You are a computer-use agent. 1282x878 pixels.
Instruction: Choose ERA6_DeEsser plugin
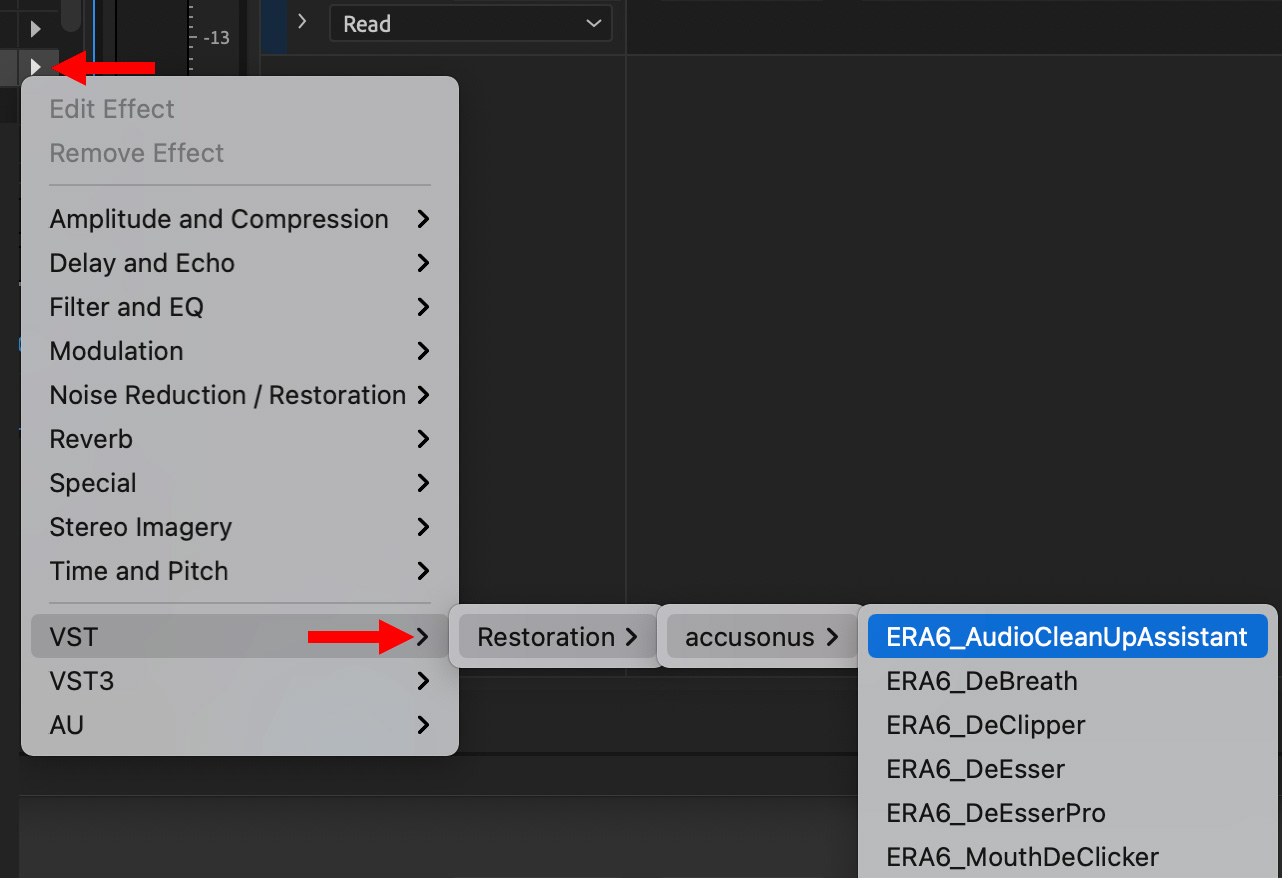[1067, 769]
